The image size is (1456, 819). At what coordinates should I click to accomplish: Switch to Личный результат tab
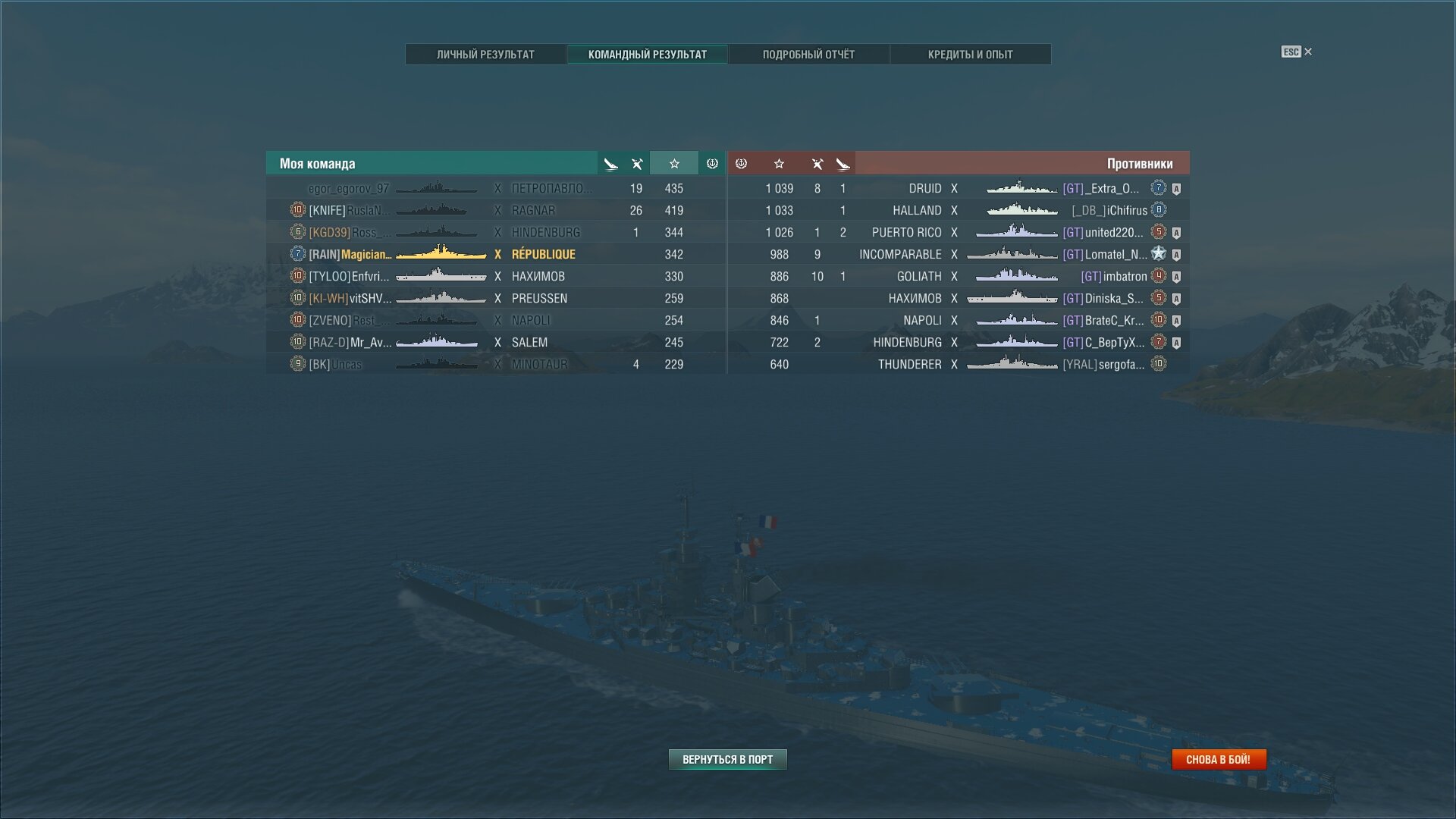[x=485, y=55]
